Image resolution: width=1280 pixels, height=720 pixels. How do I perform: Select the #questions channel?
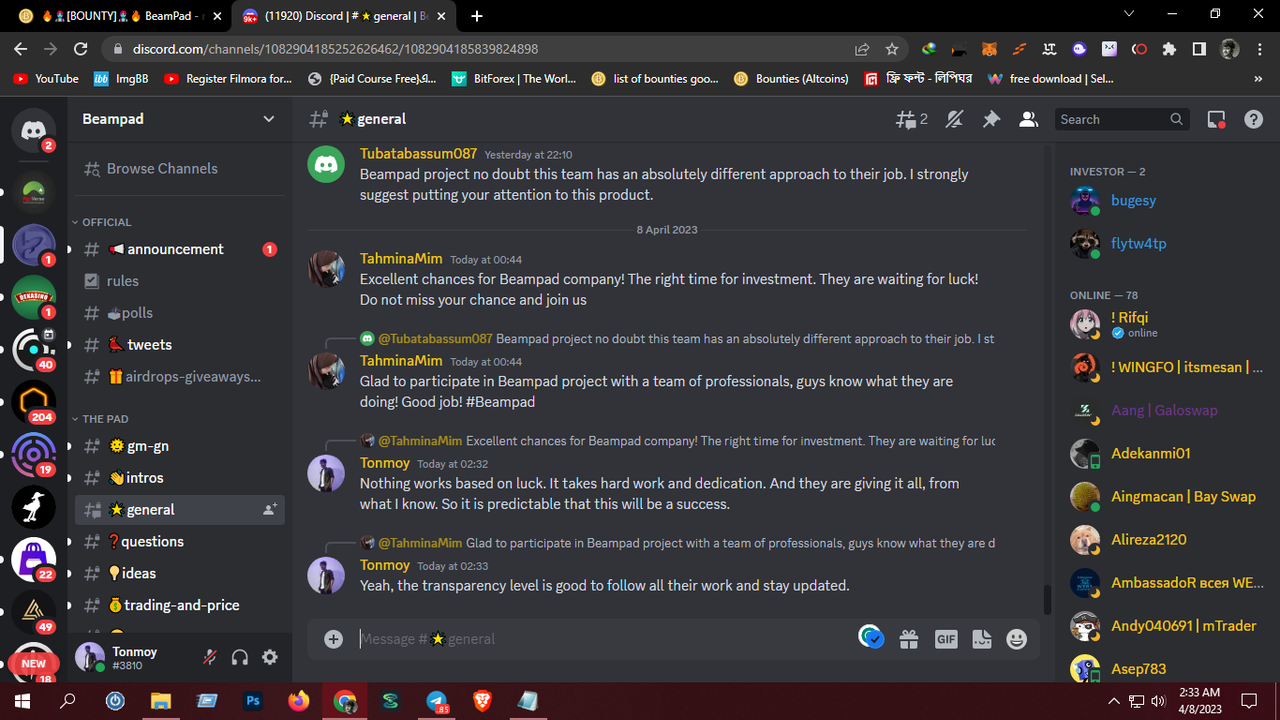148,541
